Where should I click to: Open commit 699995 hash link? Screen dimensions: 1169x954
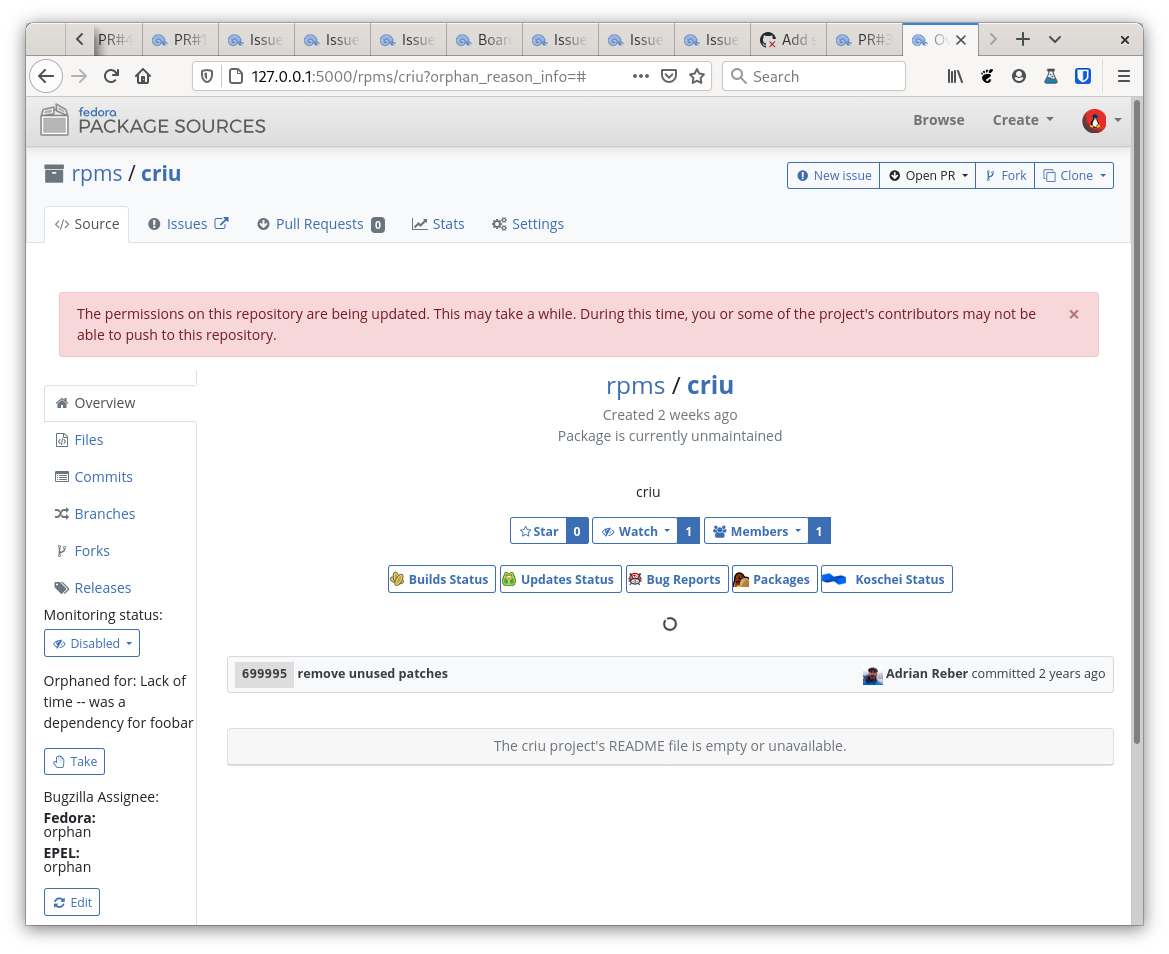click(264, 674)
